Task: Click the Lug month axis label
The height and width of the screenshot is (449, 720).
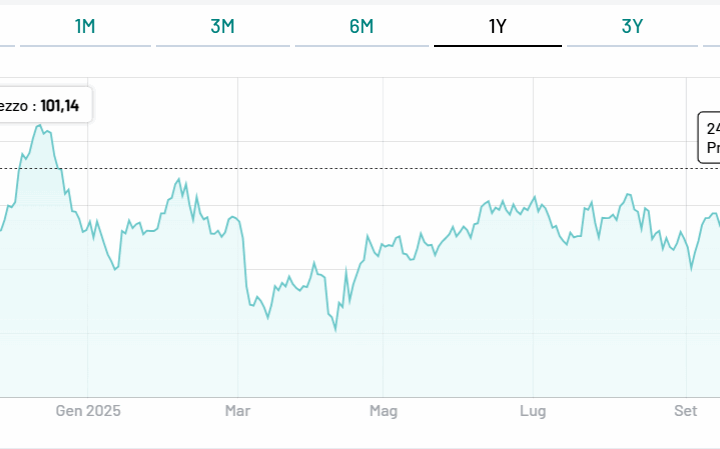Action: pos(533,411)
